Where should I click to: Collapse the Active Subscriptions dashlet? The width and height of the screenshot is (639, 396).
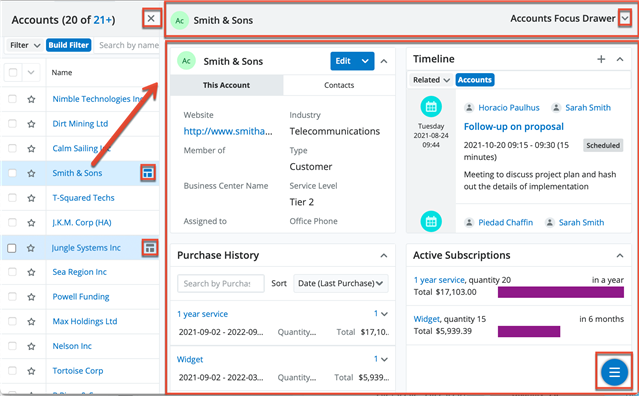[x=620, y=256]
